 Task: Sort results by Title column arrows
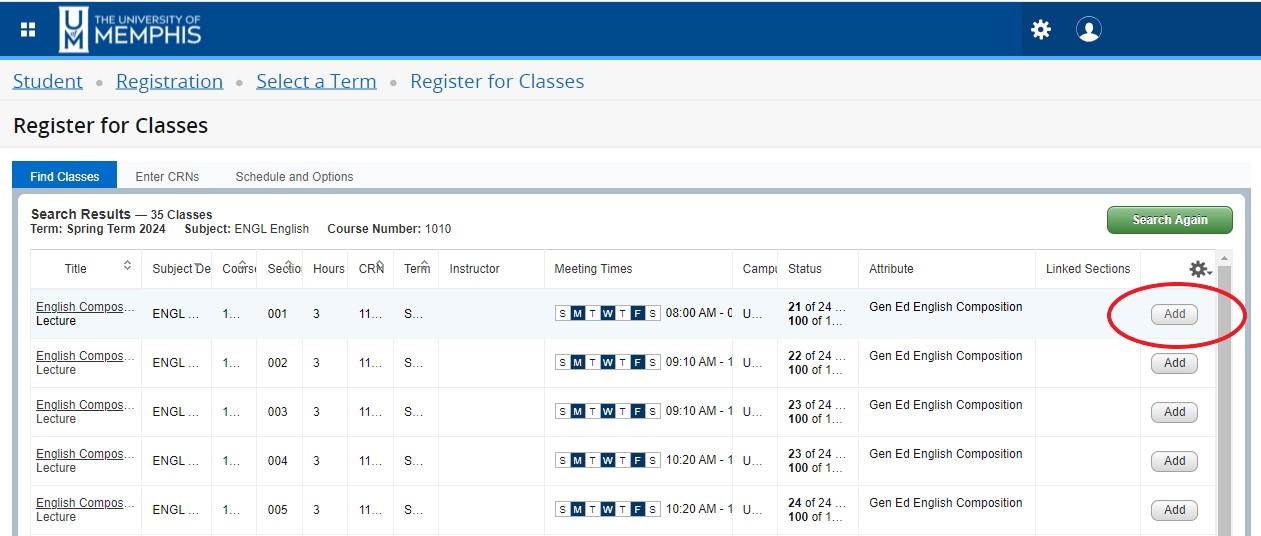[x=127, y=266]
